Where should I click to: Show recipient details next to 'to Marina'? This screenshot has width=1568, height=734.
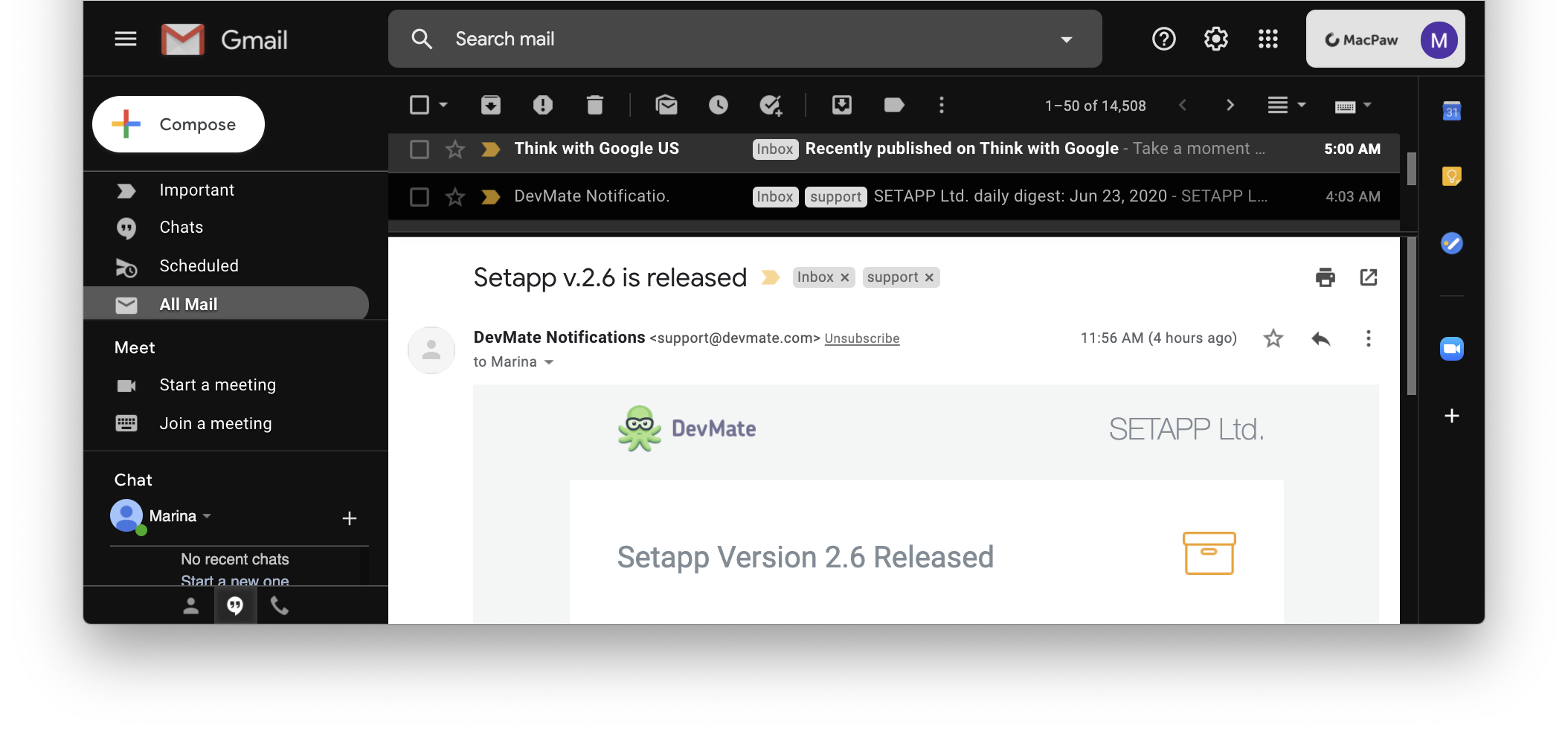(549, 362)
